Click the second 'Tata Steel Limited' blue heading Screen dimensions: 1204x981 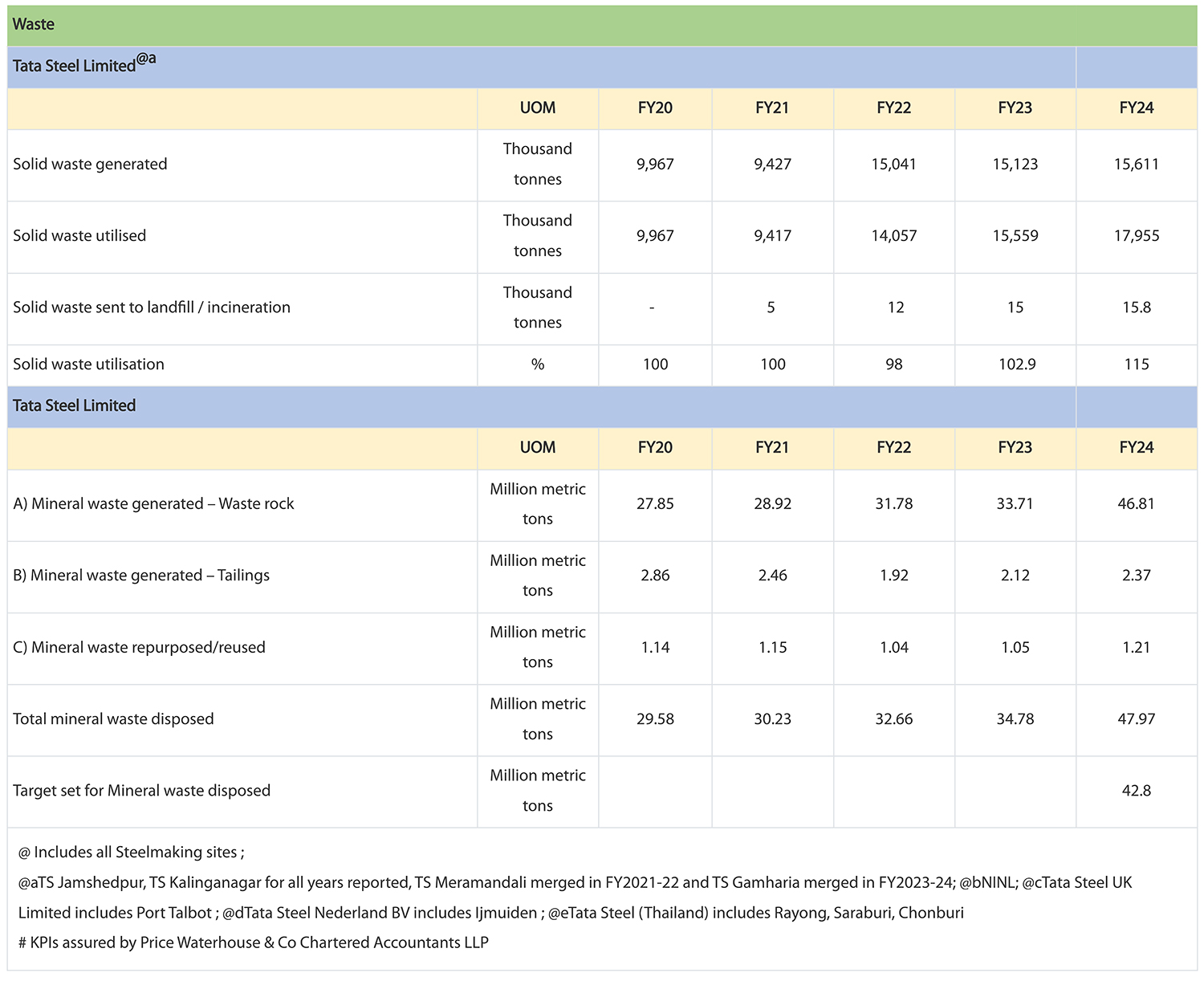click(x=75, y=406)
